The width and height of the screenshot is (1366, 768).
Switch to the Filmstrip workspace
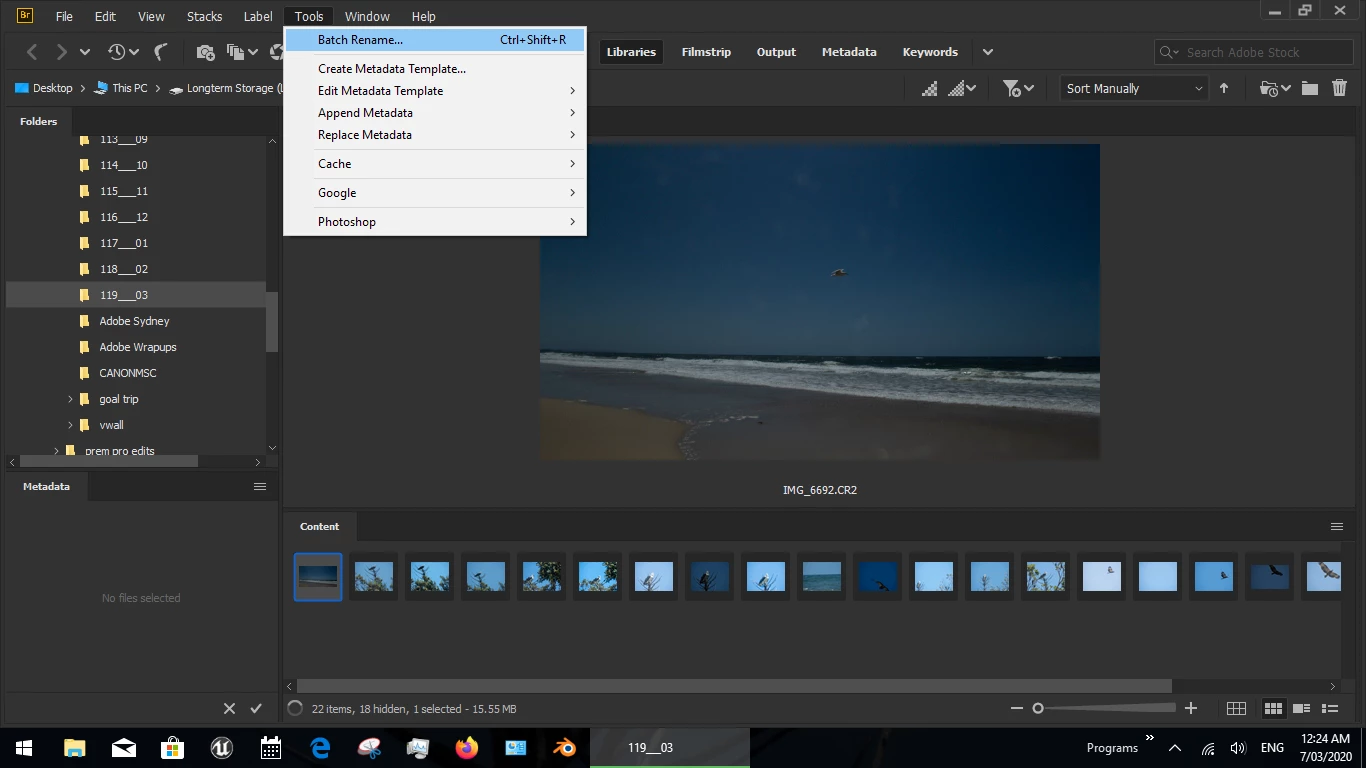706,52
